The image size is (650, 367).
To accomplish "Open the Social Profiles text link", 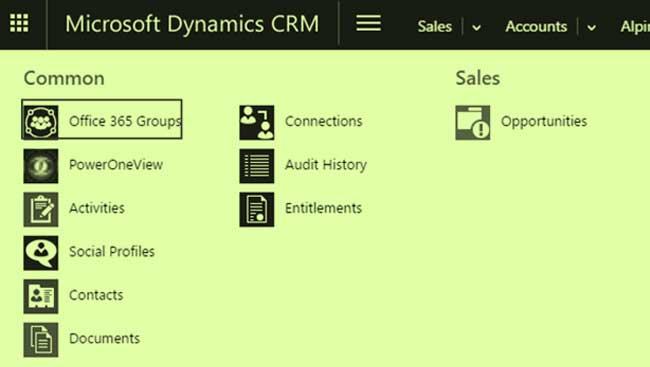I will tap(112, 251).
